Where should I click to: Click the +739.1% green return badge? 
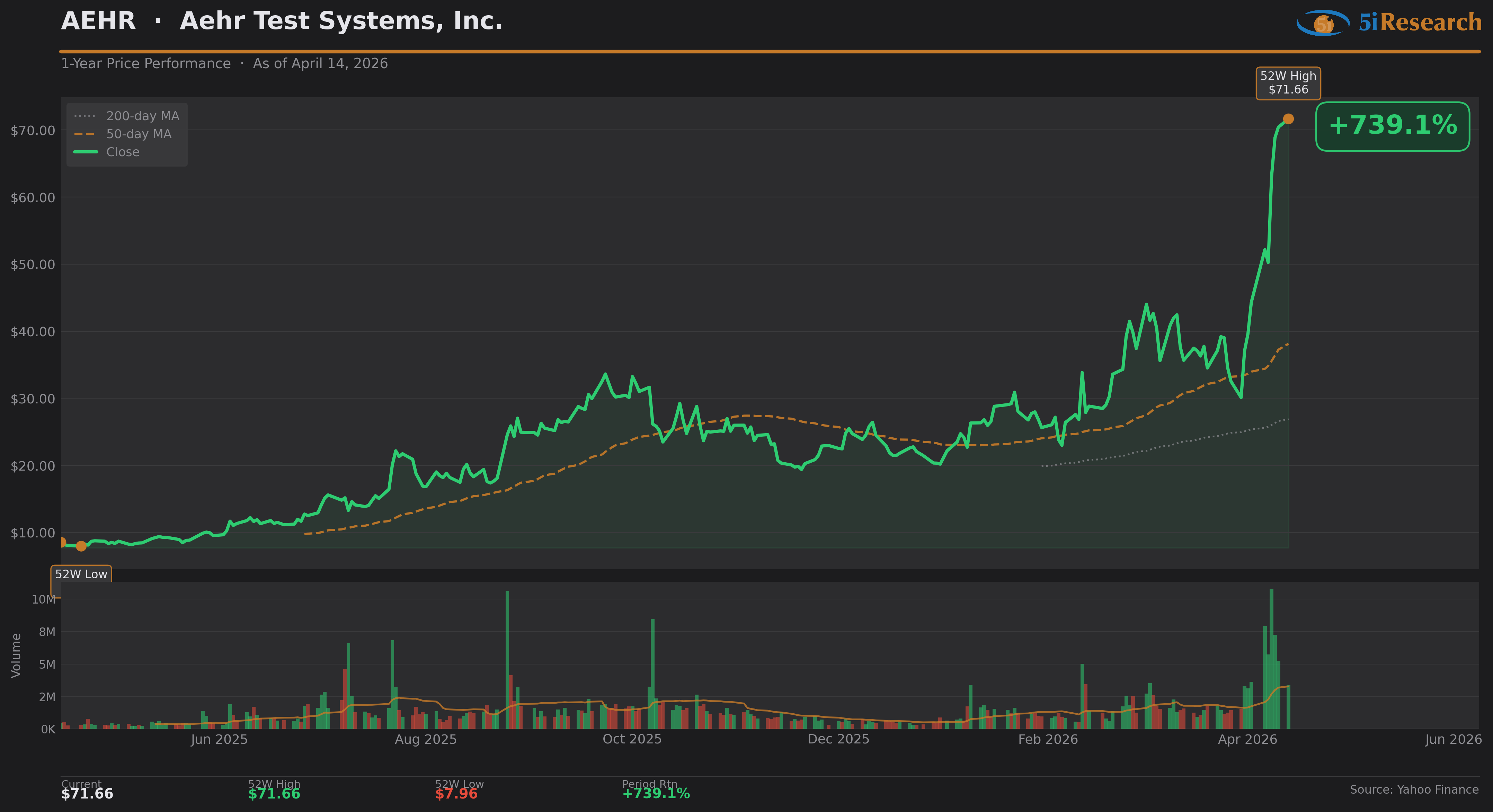click(x=1392, y=126)
